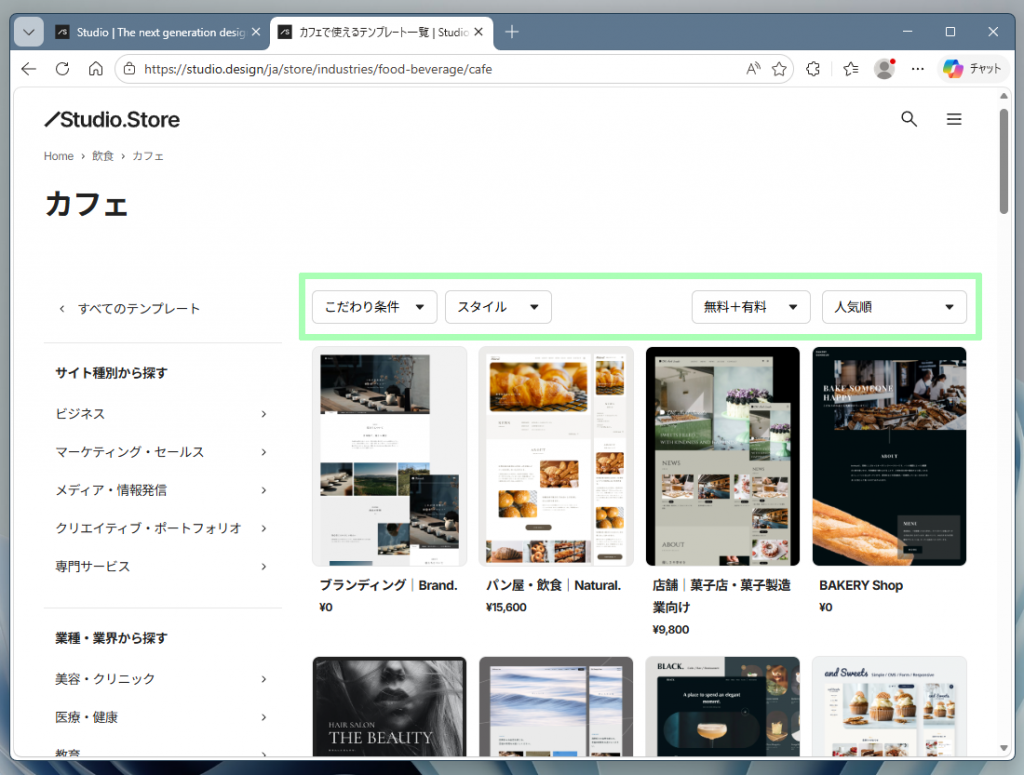The image size is (1024, 775).
Task: Close the Studio next generation tab
Action: (256, 32)
